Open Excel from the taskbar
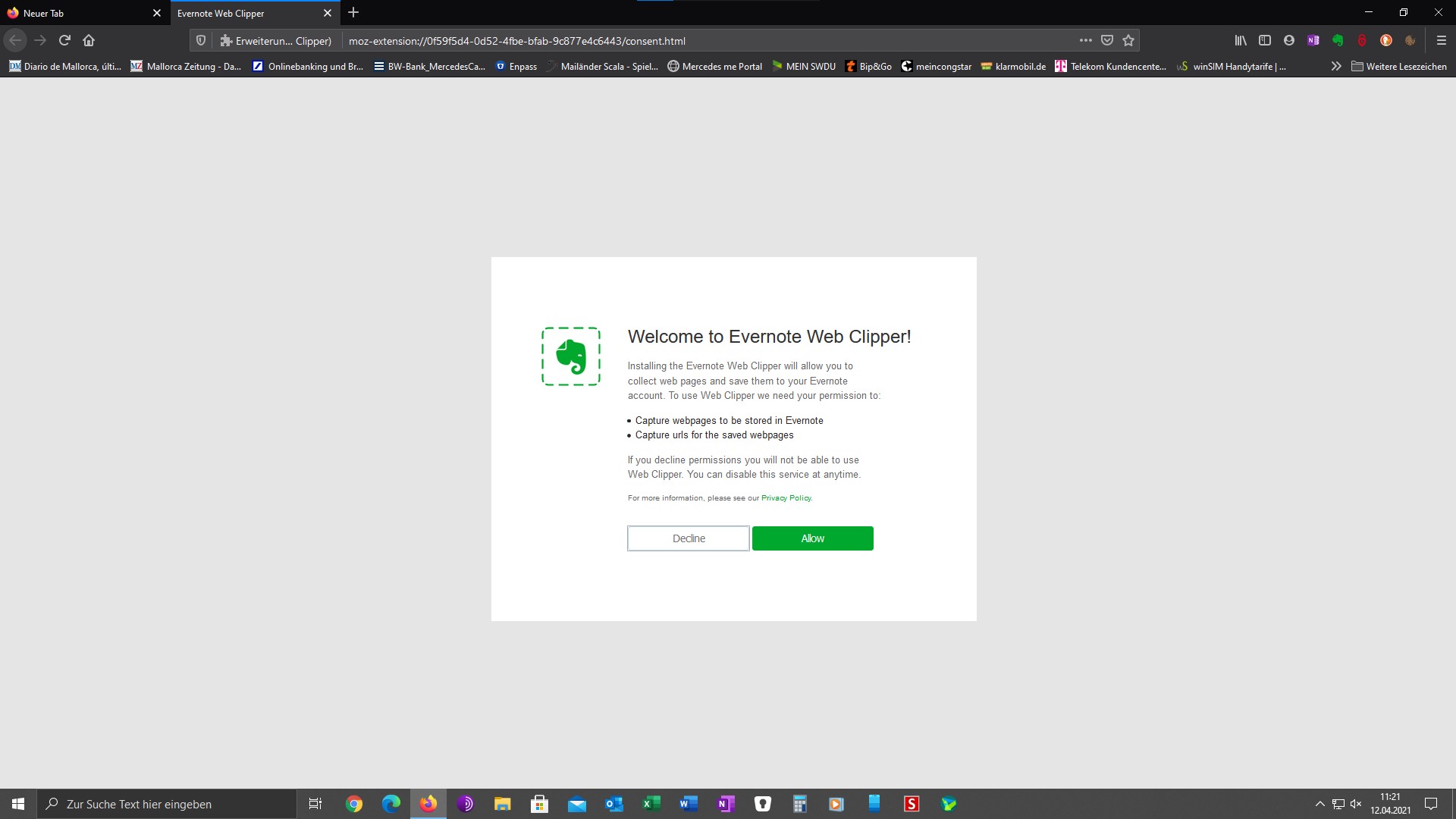 (x=651, y=804)
